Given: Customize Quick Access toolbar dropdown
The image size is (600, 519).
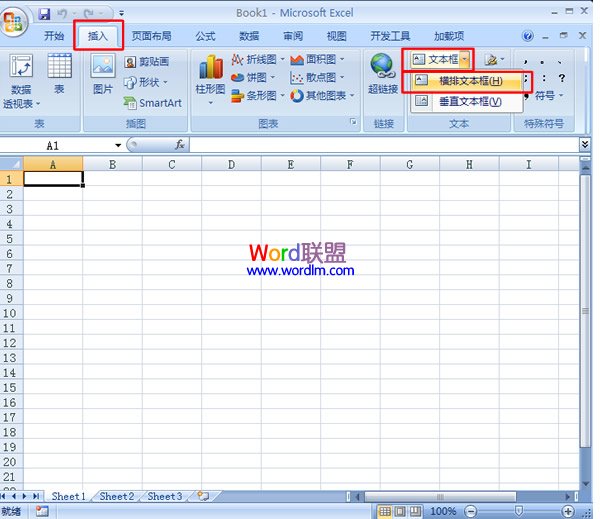Looking at the screenshot, I should pos(121,14).
